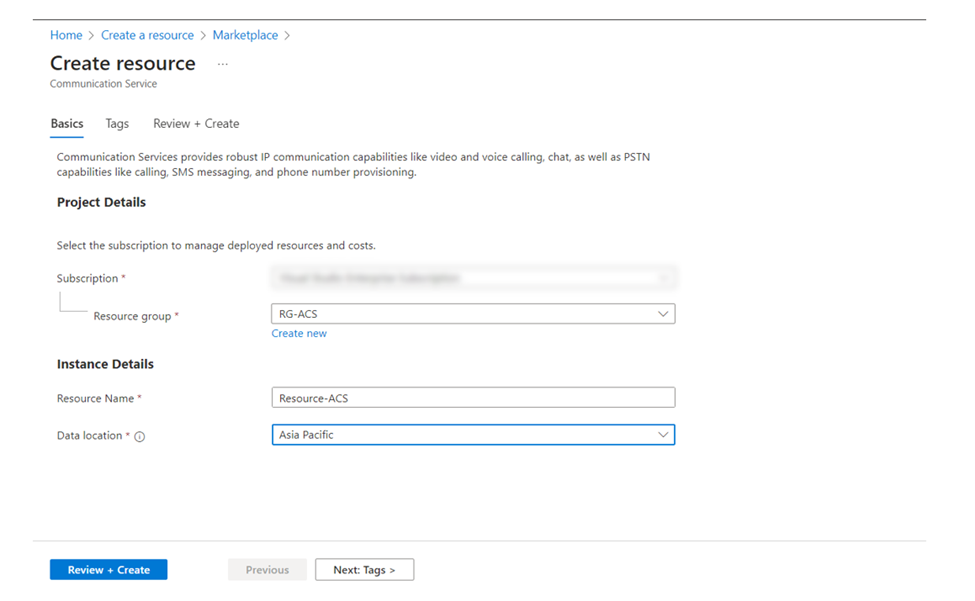Viewport: 975px width, 601px height.
Task: Expand the Resource group dropdown arrow
Action: [x=663, y=314]
